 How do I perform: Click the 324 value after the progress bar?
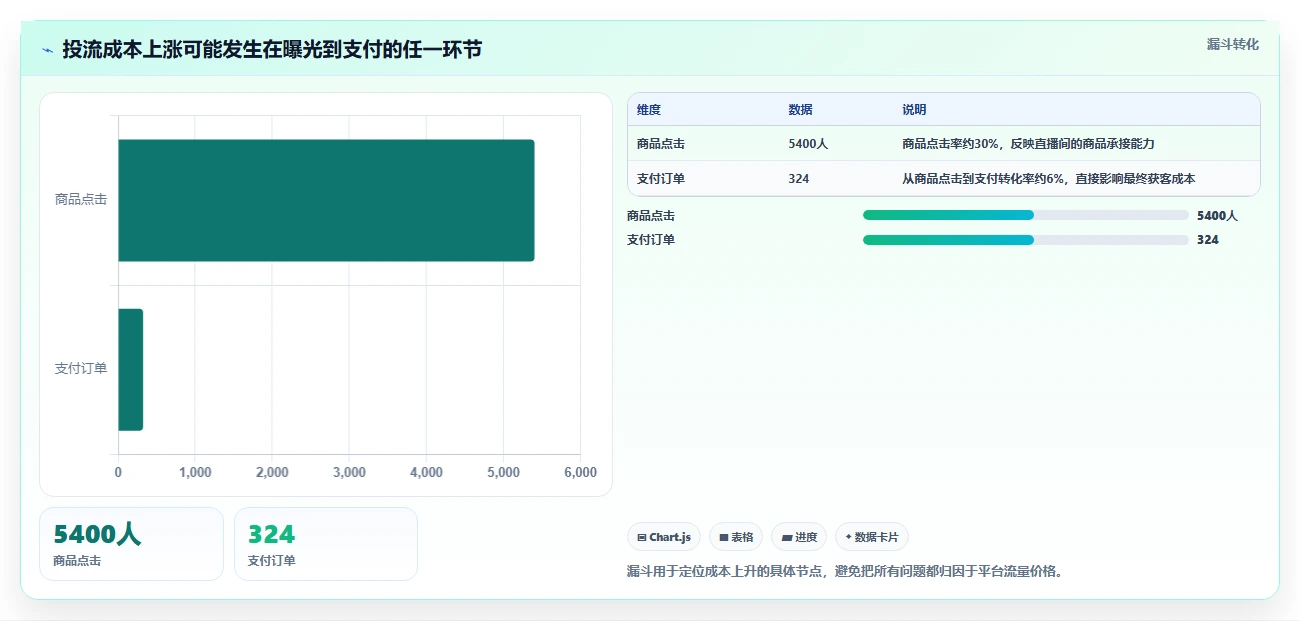pos(1208,240)
